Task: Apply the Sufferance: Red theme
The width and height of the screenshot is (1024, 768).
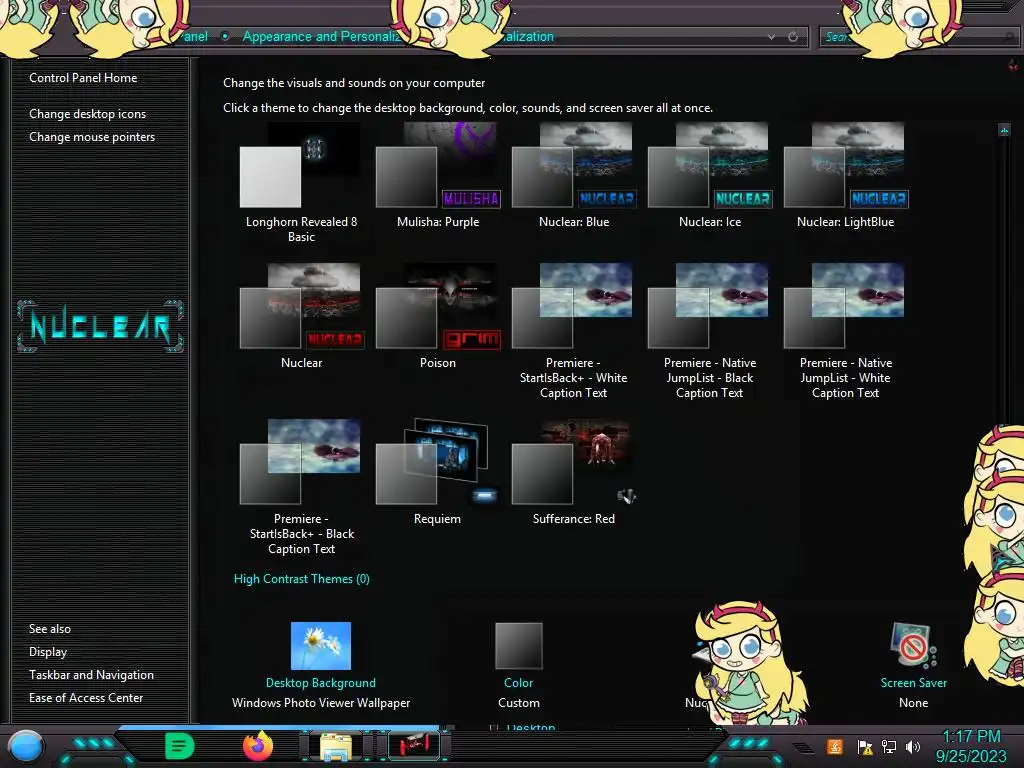Action: pos(573,473)
